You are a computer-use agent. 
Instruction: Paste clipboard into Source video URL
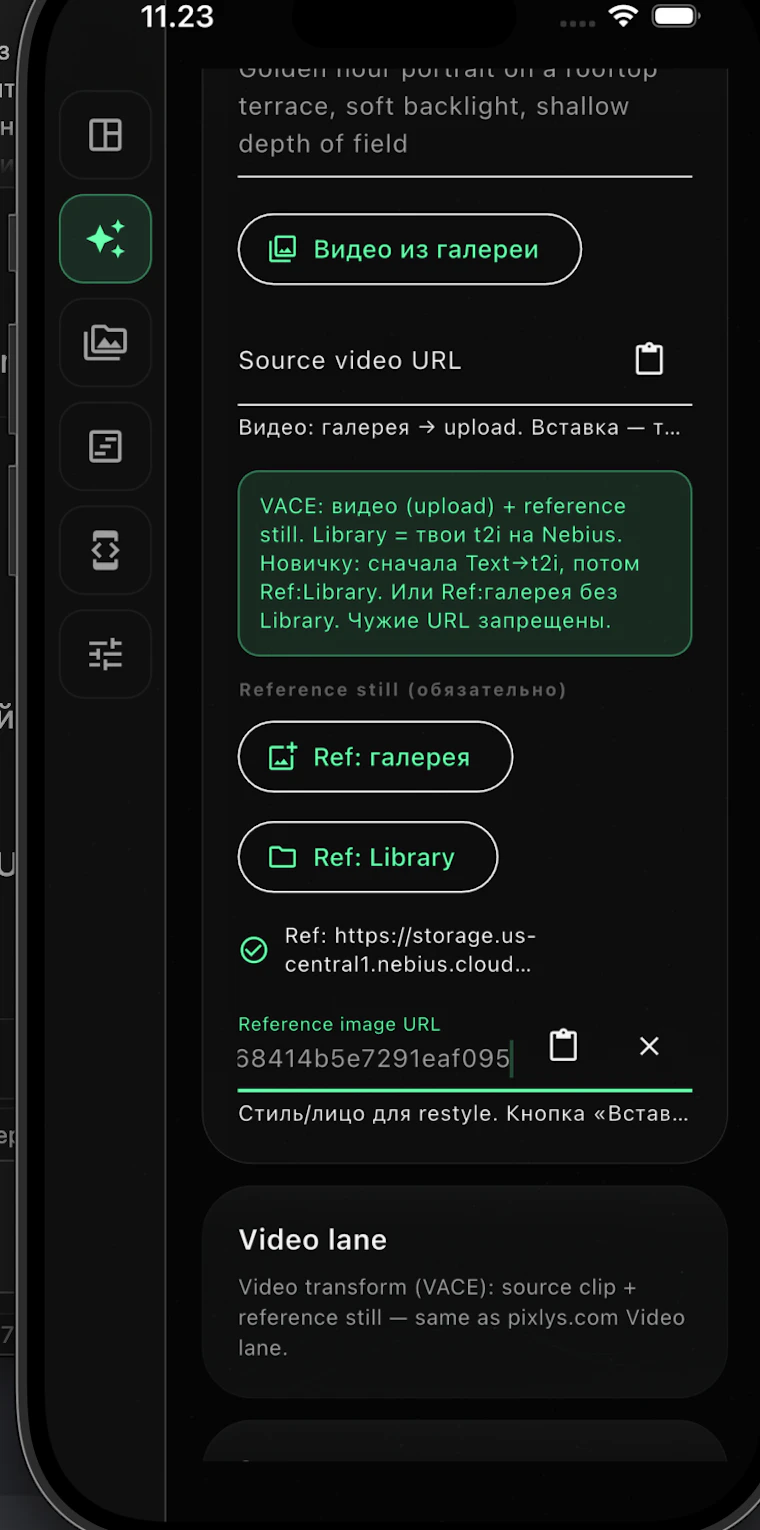649,359
